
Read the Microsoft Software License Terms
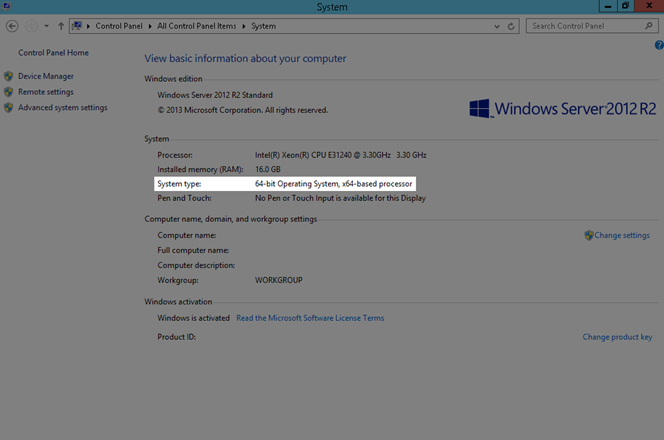point(310,318)
